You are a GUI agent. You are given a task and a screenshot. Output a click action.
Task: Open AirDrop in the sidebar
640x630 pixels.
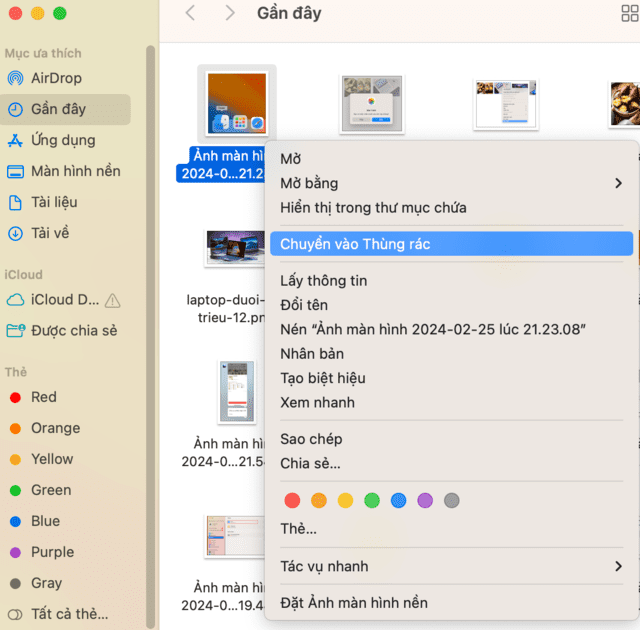point(56,78)
